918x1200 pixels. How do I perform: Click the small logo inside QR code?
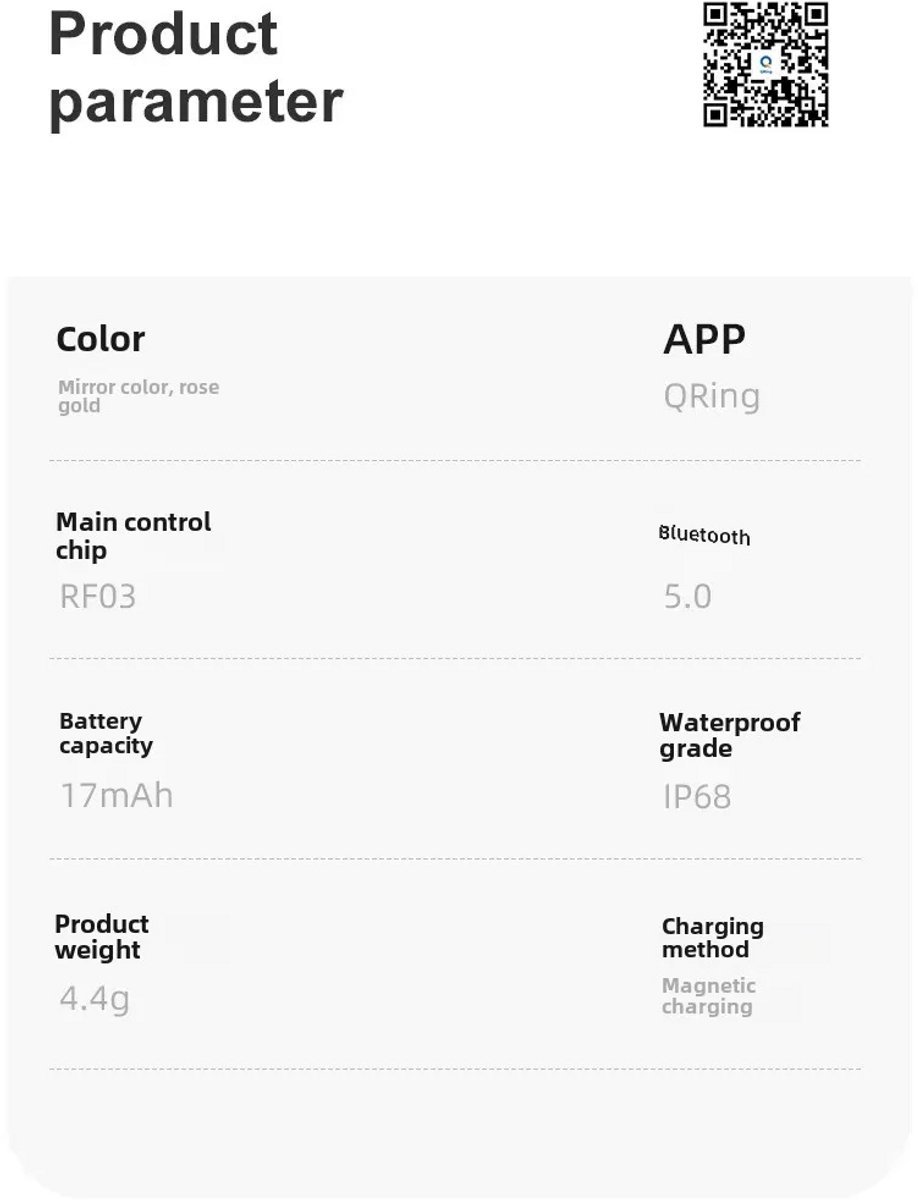[x=766, y=66]
